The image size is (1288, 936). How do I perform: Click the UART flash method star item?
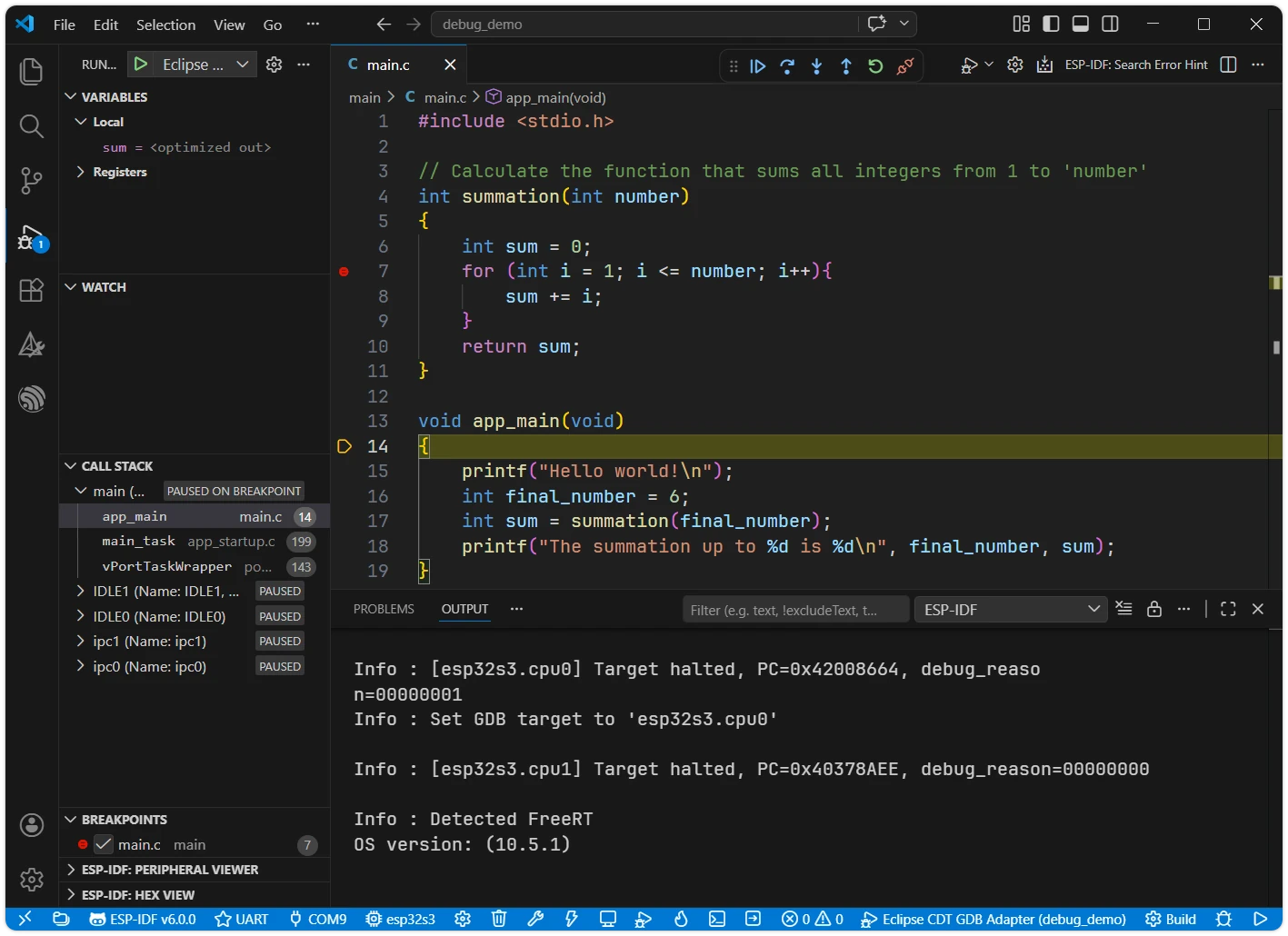[241, 919]
